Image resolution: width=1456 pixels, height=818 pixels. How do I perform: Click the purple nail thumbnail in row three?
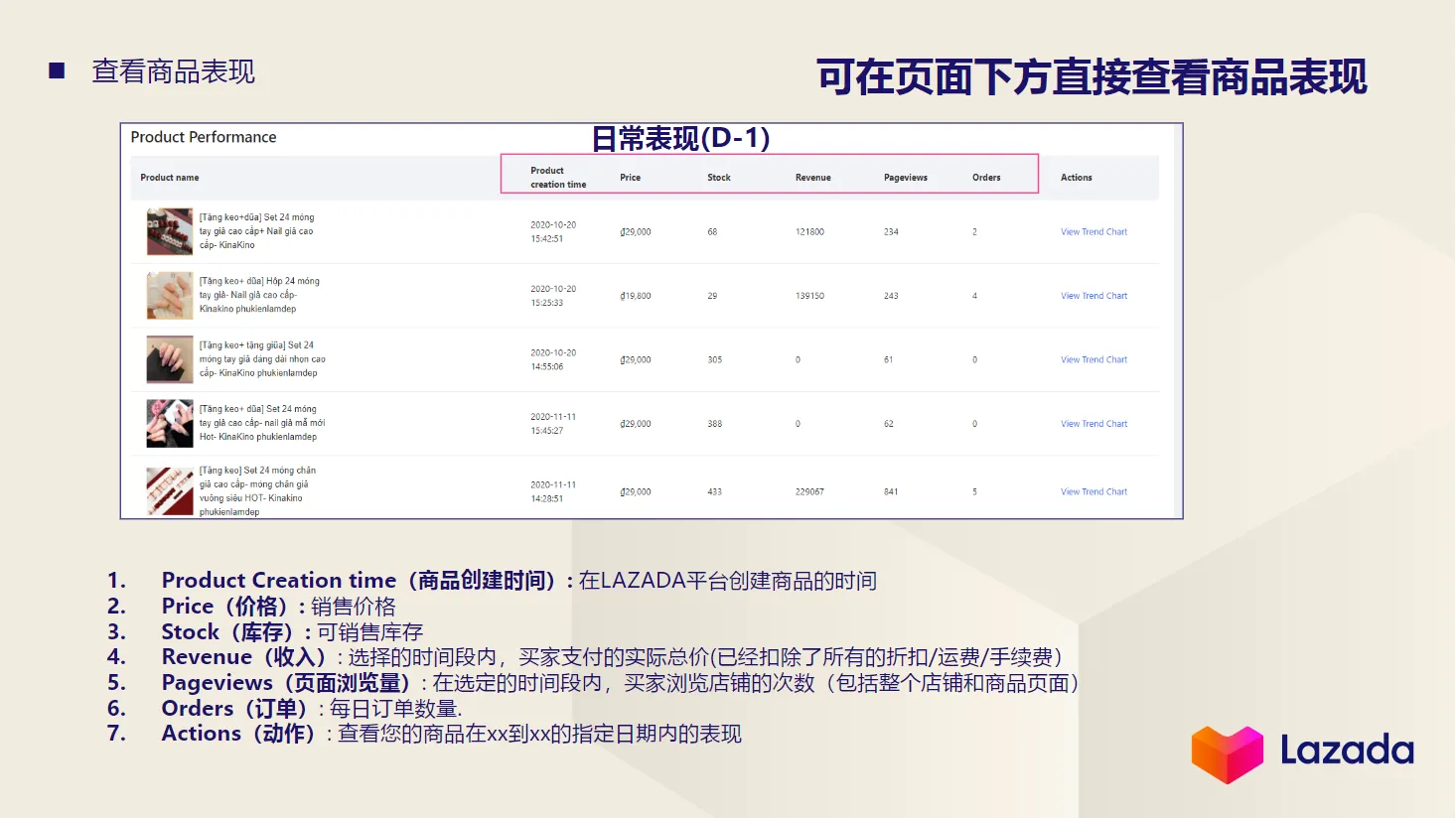169,359
